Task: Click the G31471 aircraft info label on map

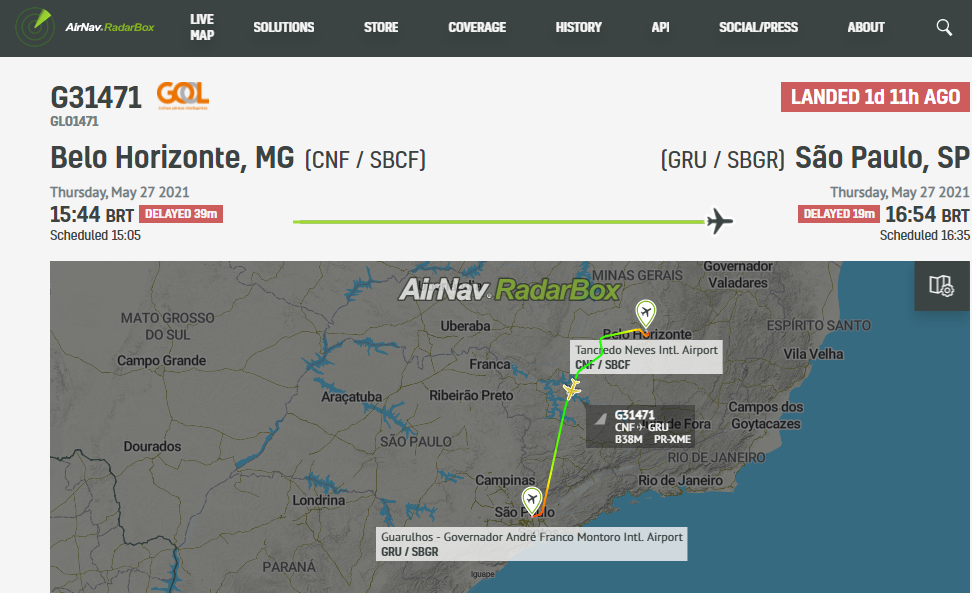Action: (640, 426)
